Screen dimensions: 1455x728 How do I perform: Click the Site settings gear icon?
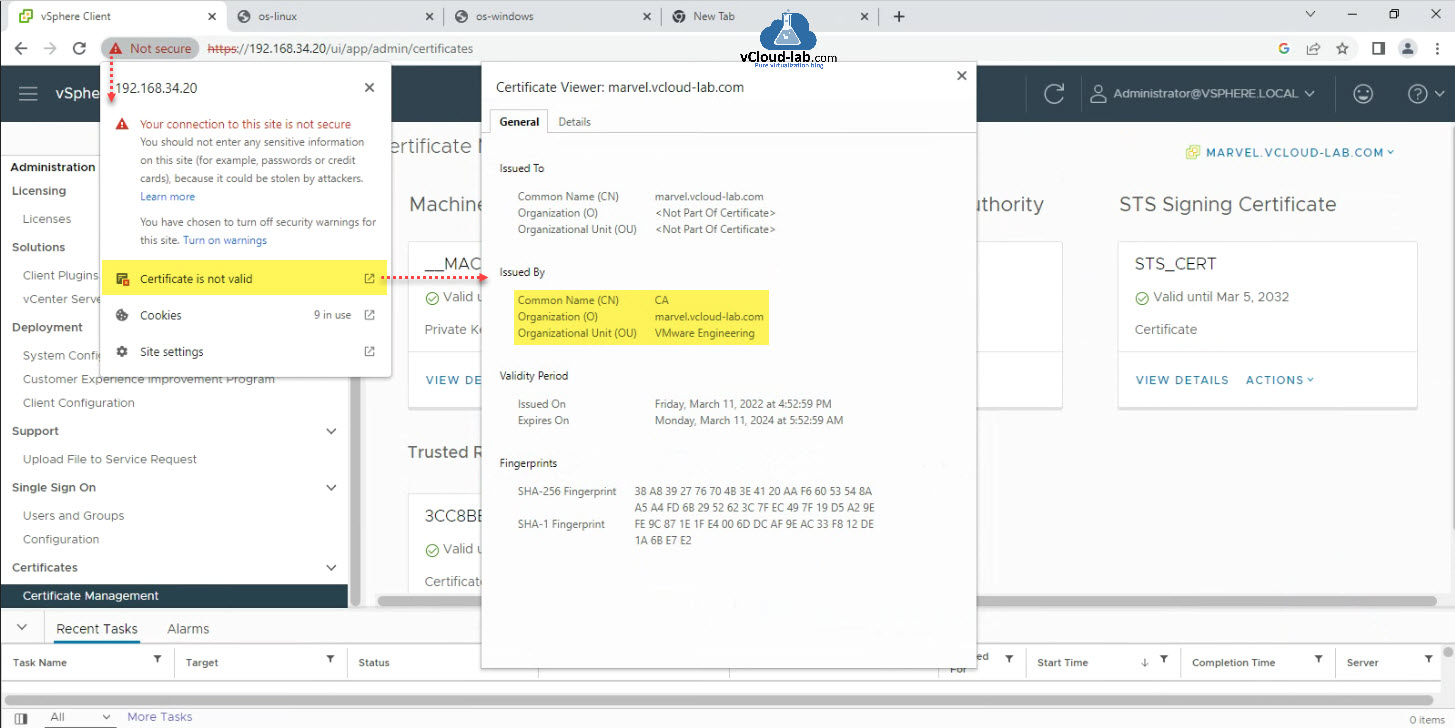pos(122,352)
